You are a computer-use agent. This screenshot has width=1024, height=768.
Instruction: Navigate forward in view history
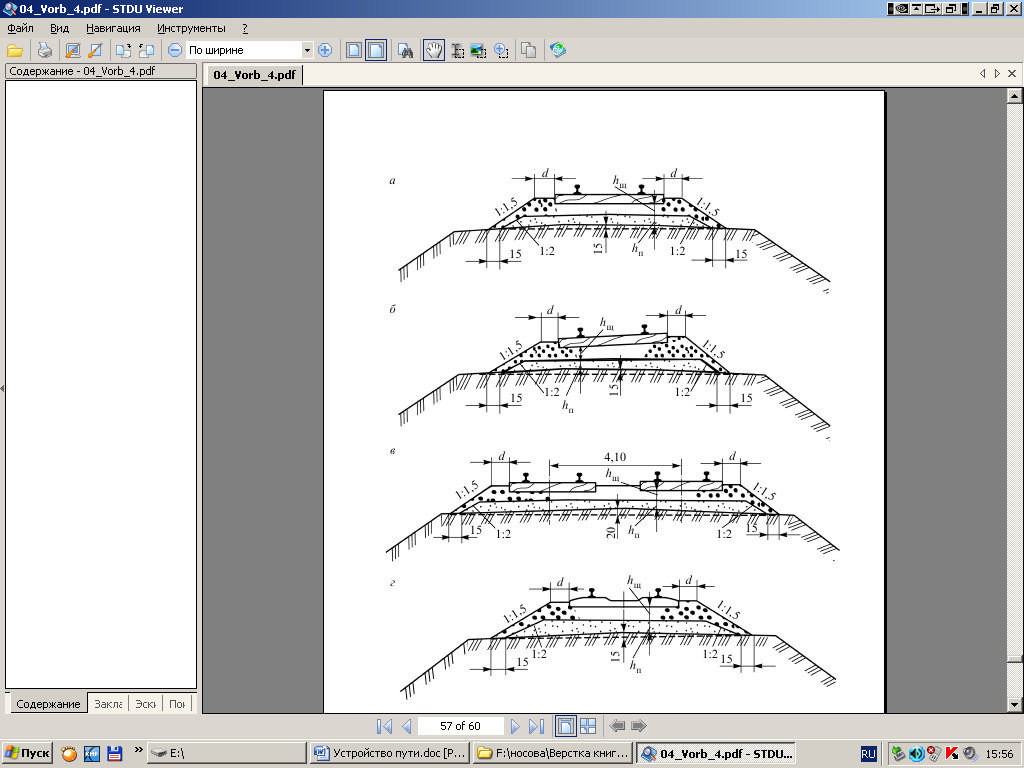coord(639,726)
